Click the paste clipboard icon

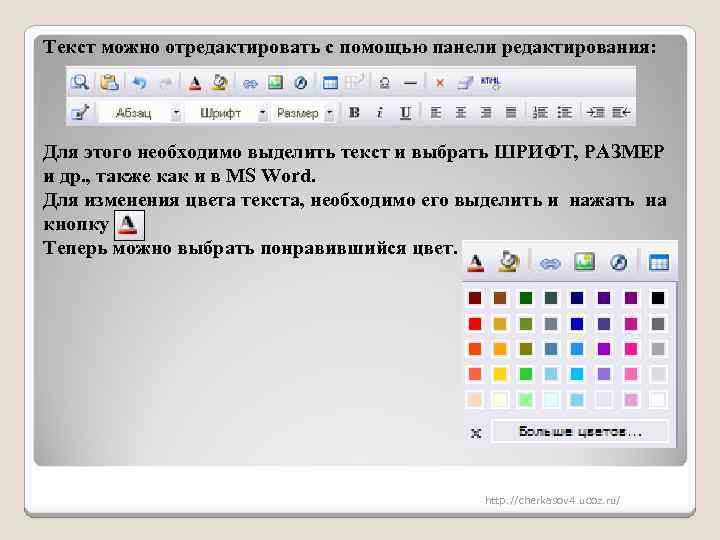pos(109,83)
